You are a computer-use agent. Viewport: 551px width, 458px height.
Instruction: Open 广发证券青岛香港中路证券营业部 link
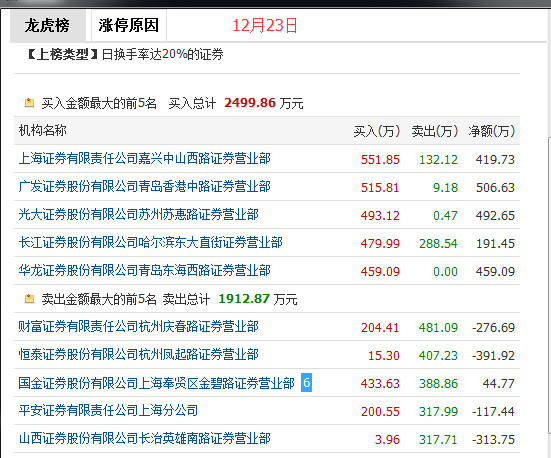point(144,186)
